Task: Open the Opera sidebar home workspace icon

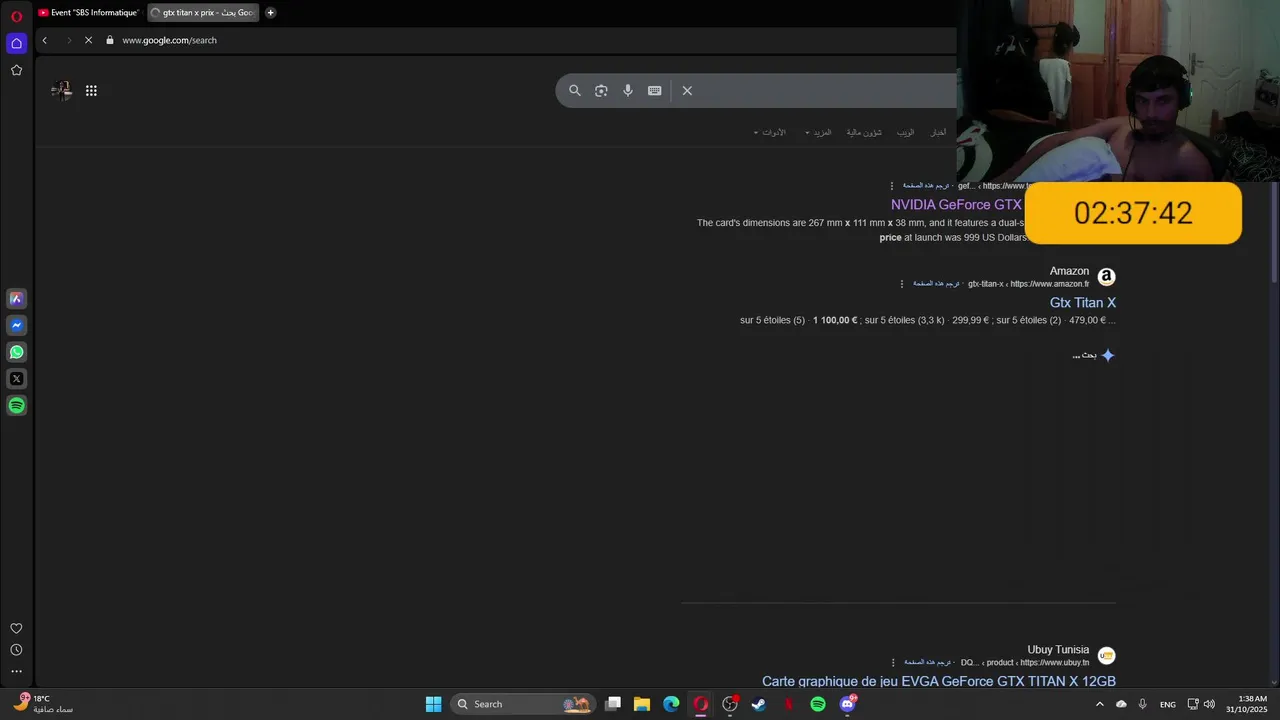Action: [x=16, y=43]
